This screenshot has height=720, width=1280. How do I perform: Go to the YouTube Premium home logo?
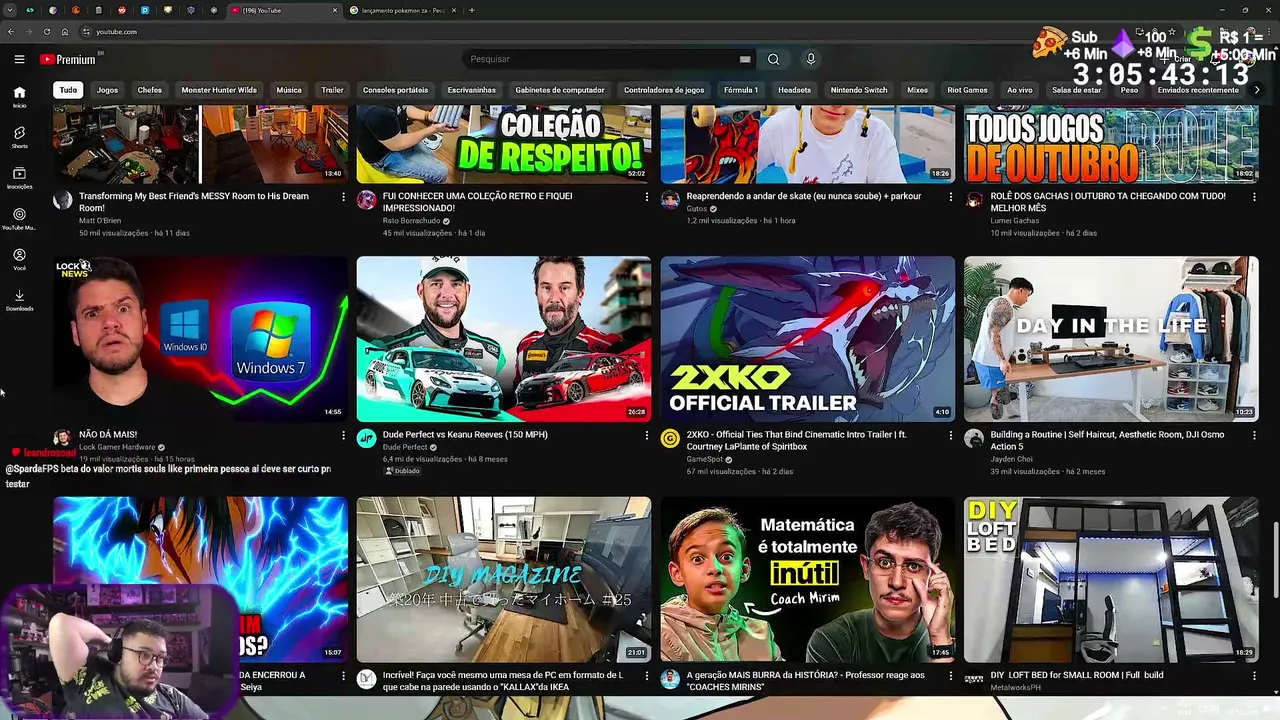tap(68, 59)
